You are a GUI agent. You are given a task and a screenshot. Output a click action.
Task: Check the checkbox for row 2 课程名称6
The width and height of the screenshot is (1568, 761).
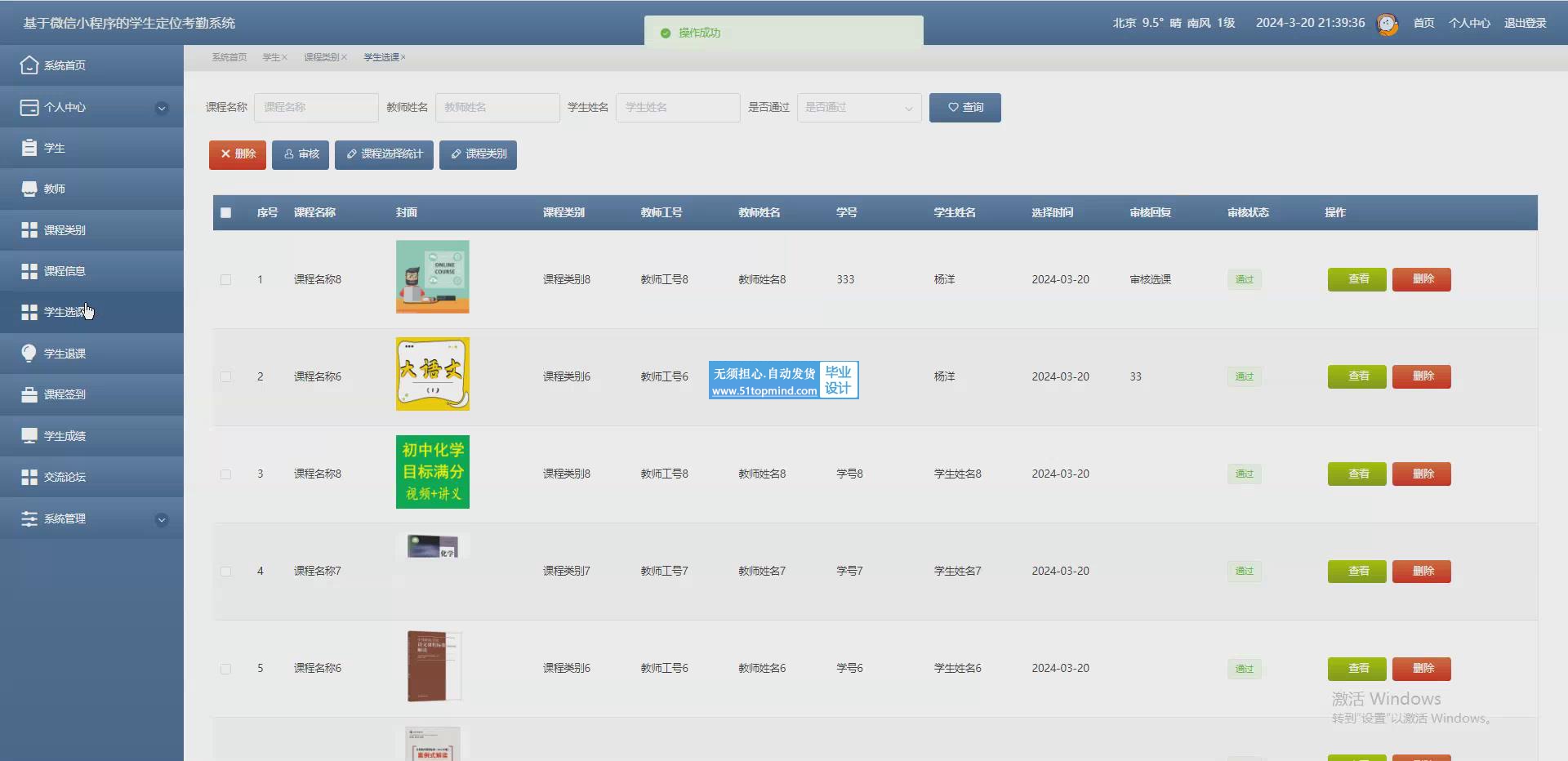click(226, 376)
